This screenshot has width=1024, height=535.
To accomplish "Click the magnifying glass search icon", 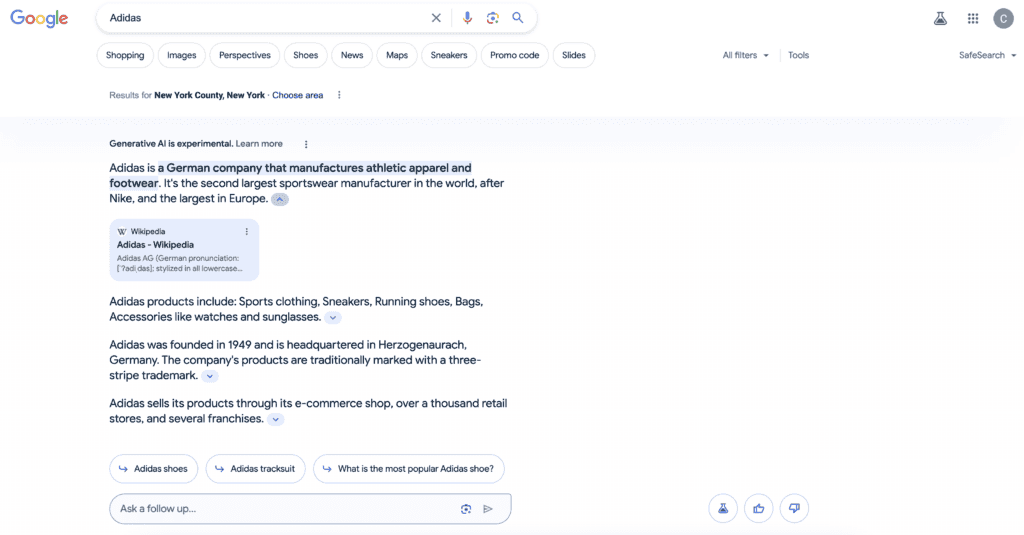I will coord(518,18).
